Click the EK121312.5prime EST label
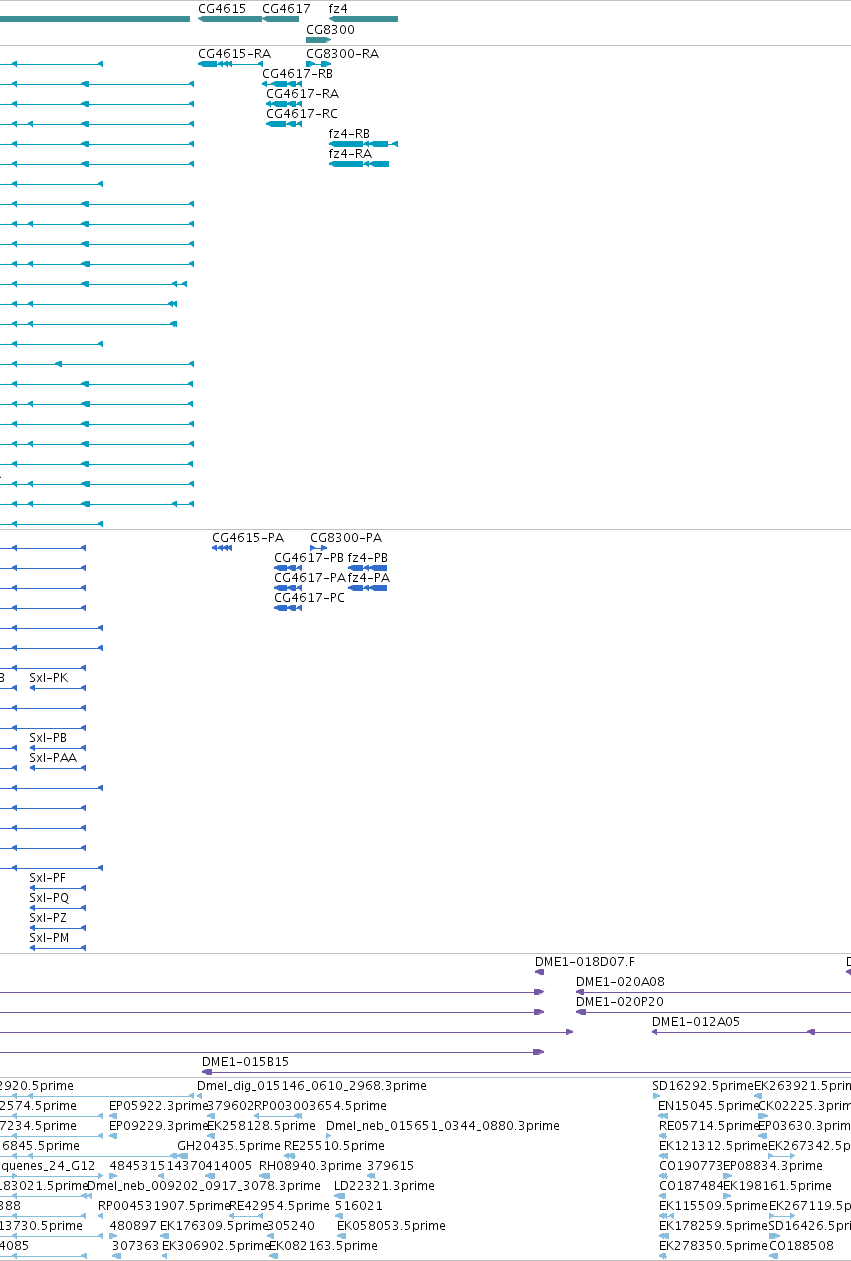Image resolution: width=851 pixels, height=1261 pixels. (x=713, y=1146)
